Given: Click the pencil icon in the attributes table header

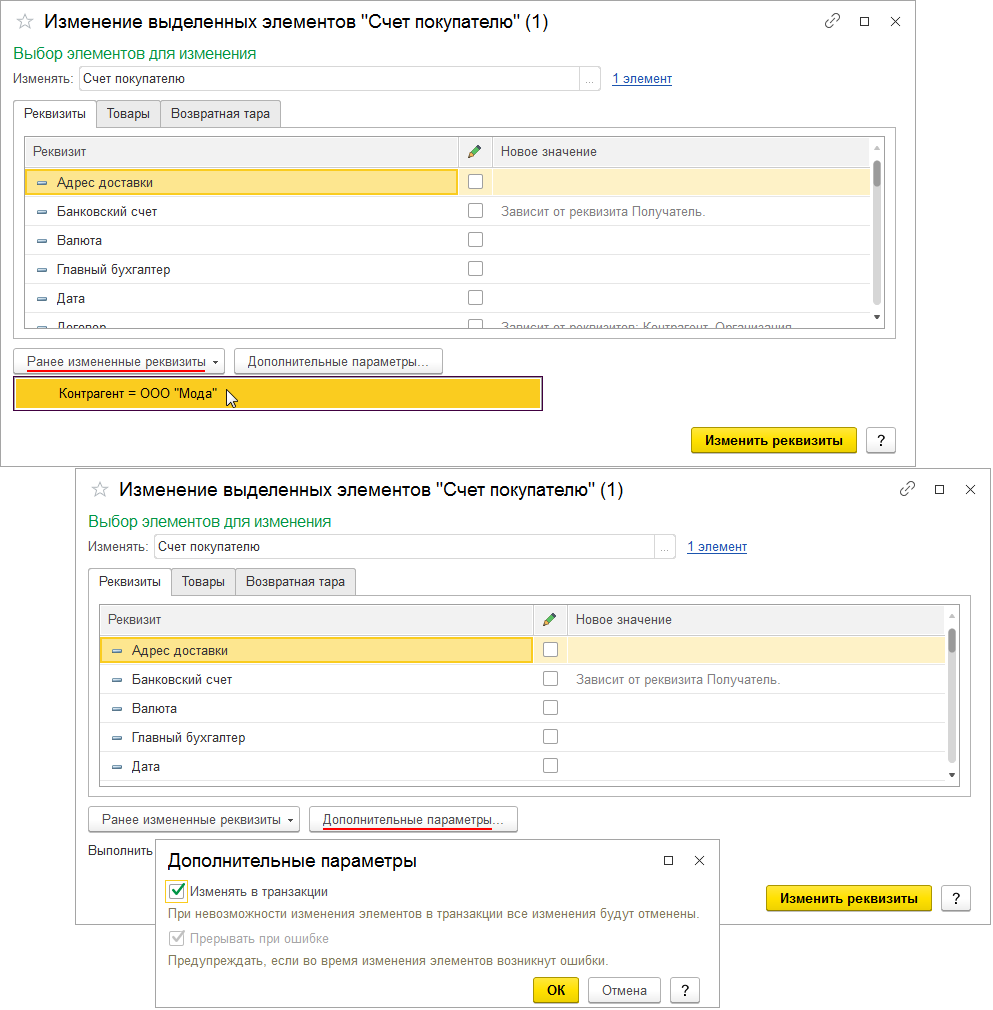Looking at the screenshot, I should point(475,151).
